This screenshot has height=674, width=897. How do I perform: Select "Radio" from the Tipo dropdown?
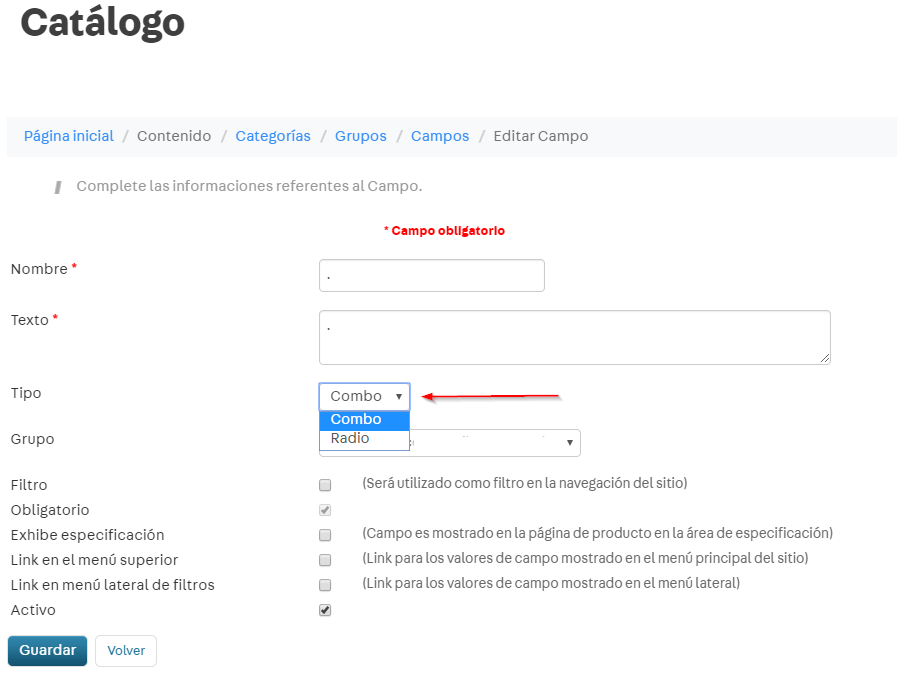point(348,438)
